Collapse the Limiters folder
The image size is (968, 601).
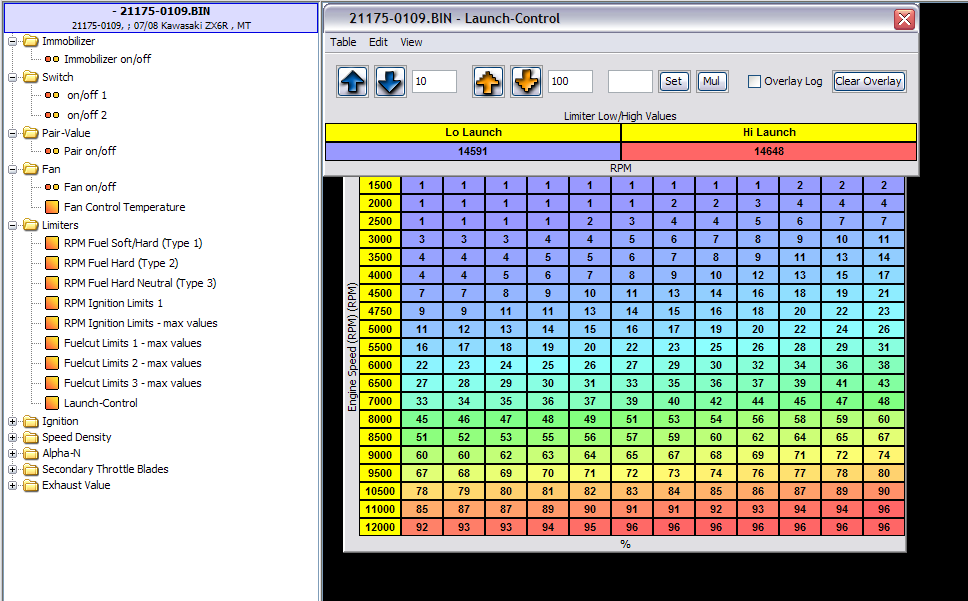tap(13, 225)
